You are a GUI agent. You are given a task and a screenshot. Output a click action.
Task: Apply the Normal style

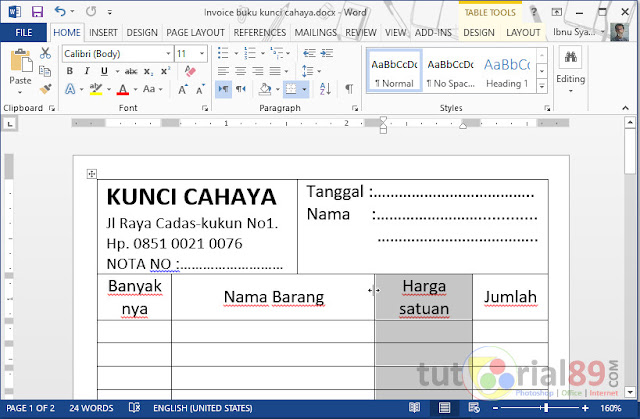pos(394,71)
